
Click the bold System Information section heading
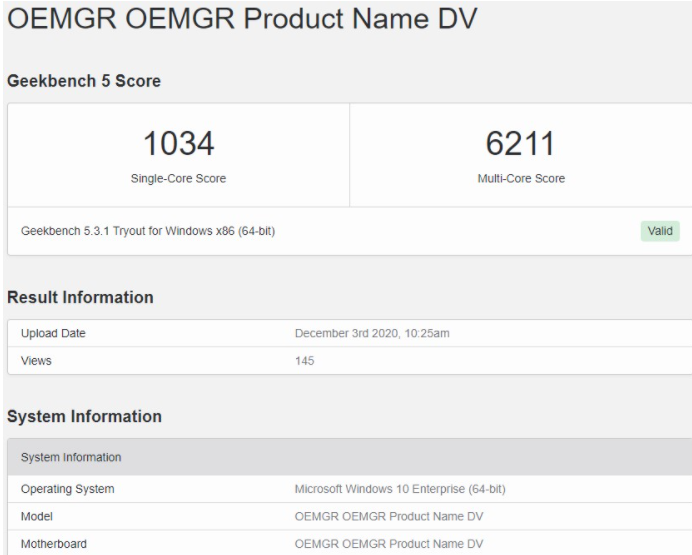coord(84,416)
